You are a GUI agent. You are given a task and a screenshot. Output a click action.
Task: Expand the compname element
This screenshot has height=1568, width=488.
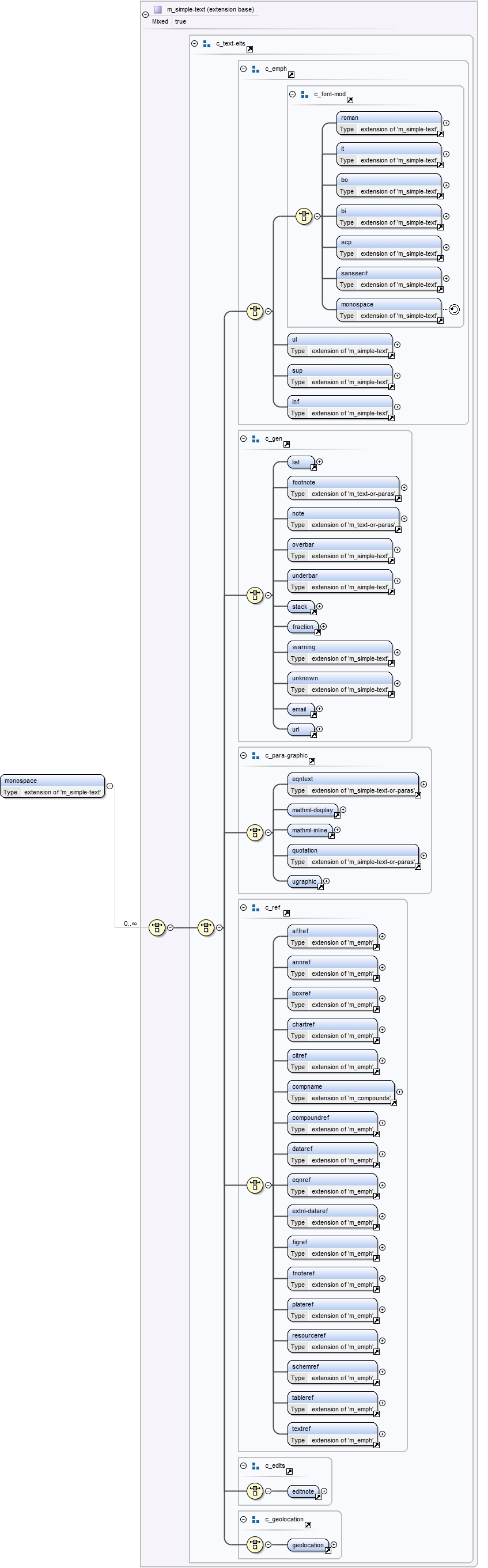click(x=399, y=1092)
